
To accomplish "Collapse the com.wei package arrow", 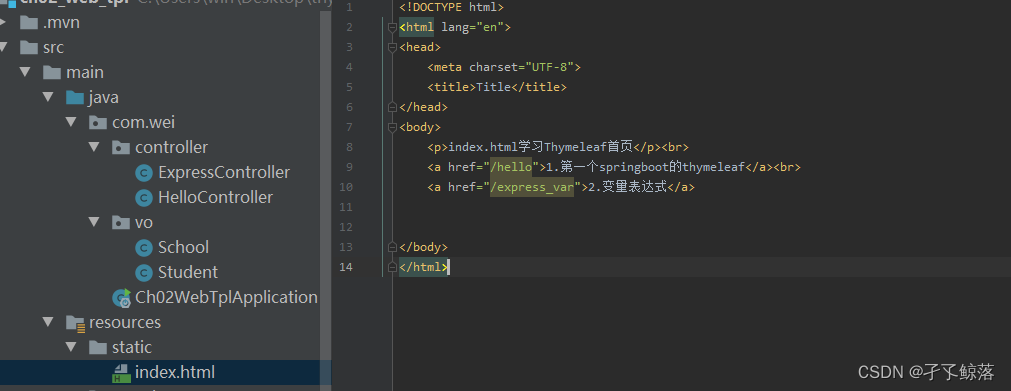I will pyautogui.click(x=72, y=123).
